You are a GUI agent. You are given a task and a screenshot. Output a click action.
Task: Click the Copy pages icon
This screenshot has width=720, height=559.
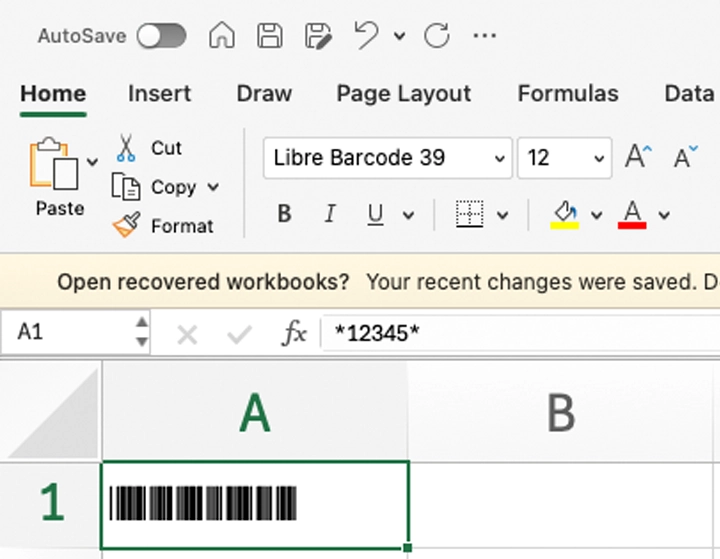pos(126,186)
